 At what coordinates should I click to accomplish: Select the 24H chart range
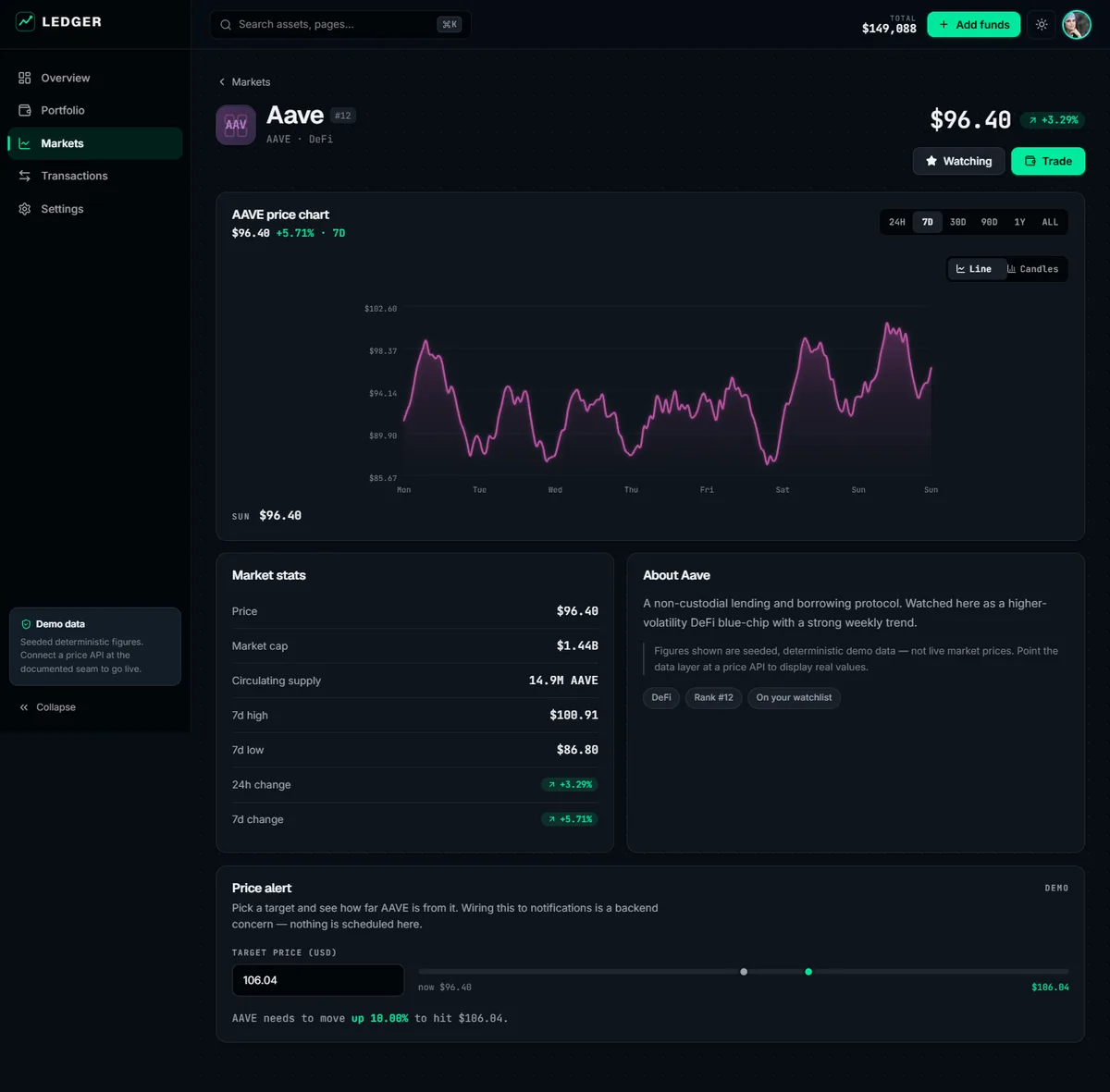(x=897, y=222)
